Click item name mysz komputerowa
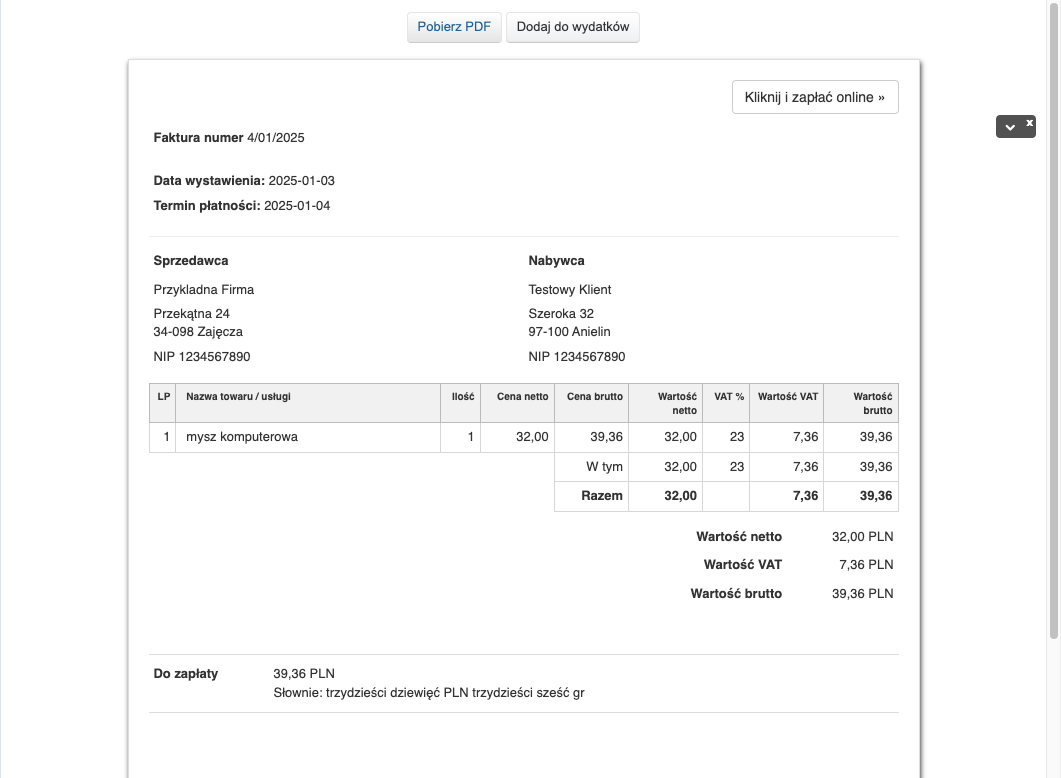1061x778 pixels. (242, 437)
